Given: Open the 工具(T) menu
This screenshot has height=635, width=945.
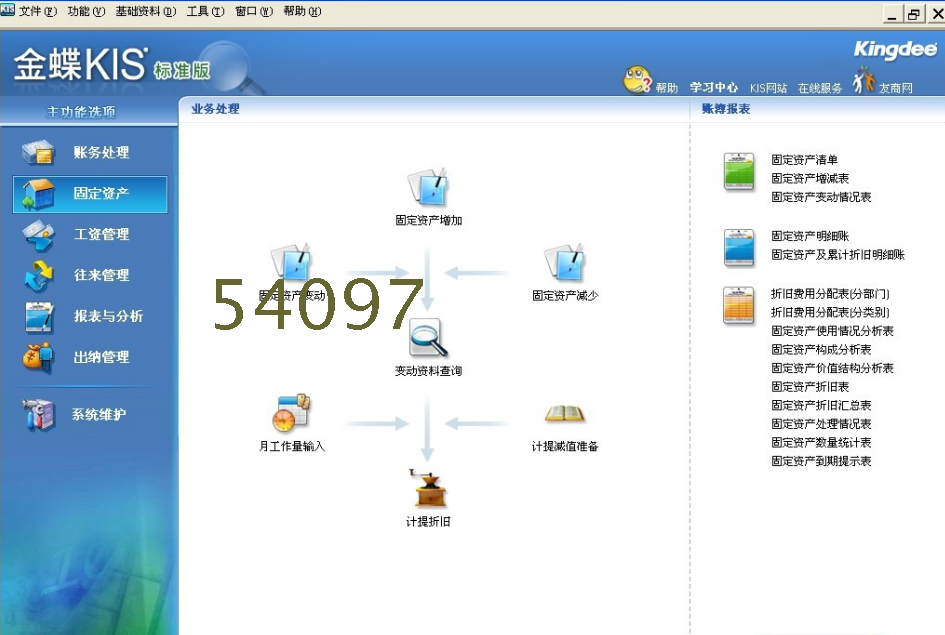Looking at the screenshot, I should pos(206,11).
